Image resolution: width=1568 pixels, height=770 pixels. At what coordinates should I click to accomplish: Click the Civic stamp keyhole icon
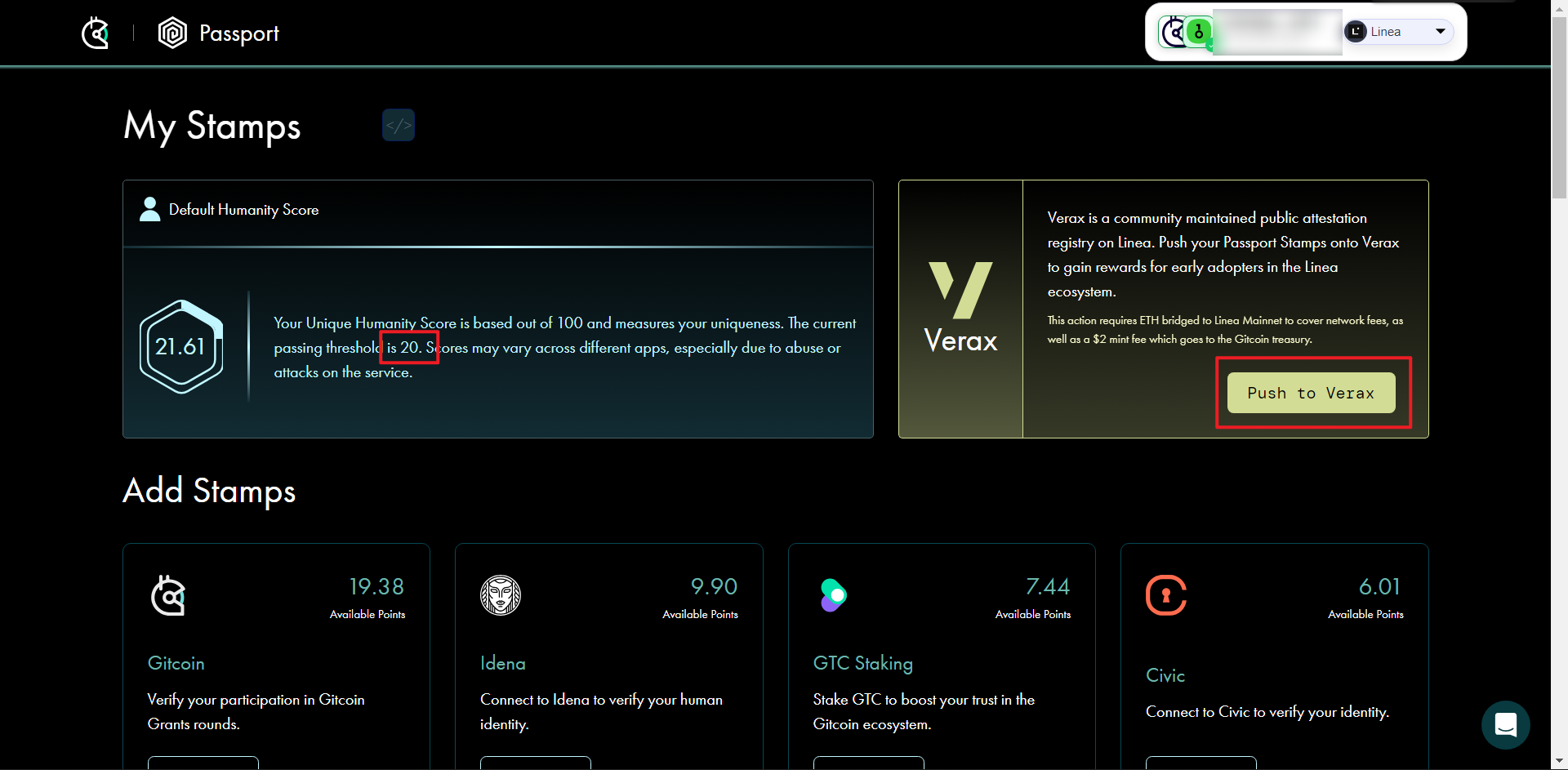coord(1166,595)
